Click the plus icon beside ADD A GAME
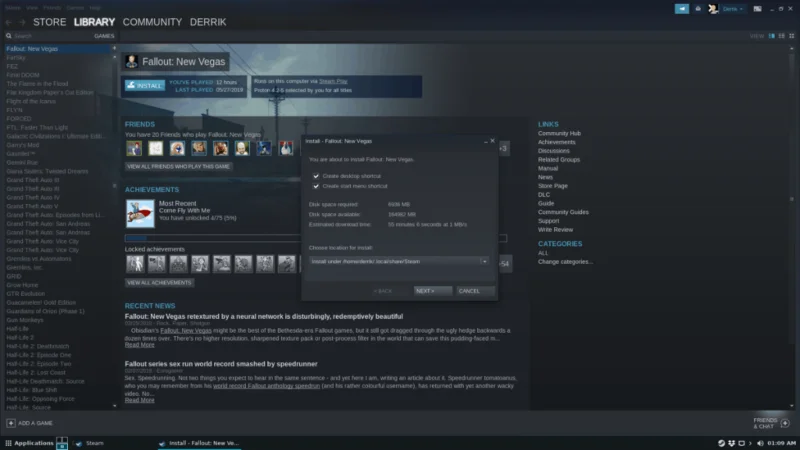The height and width of the screenshot is (450, 800). point(11,423)
